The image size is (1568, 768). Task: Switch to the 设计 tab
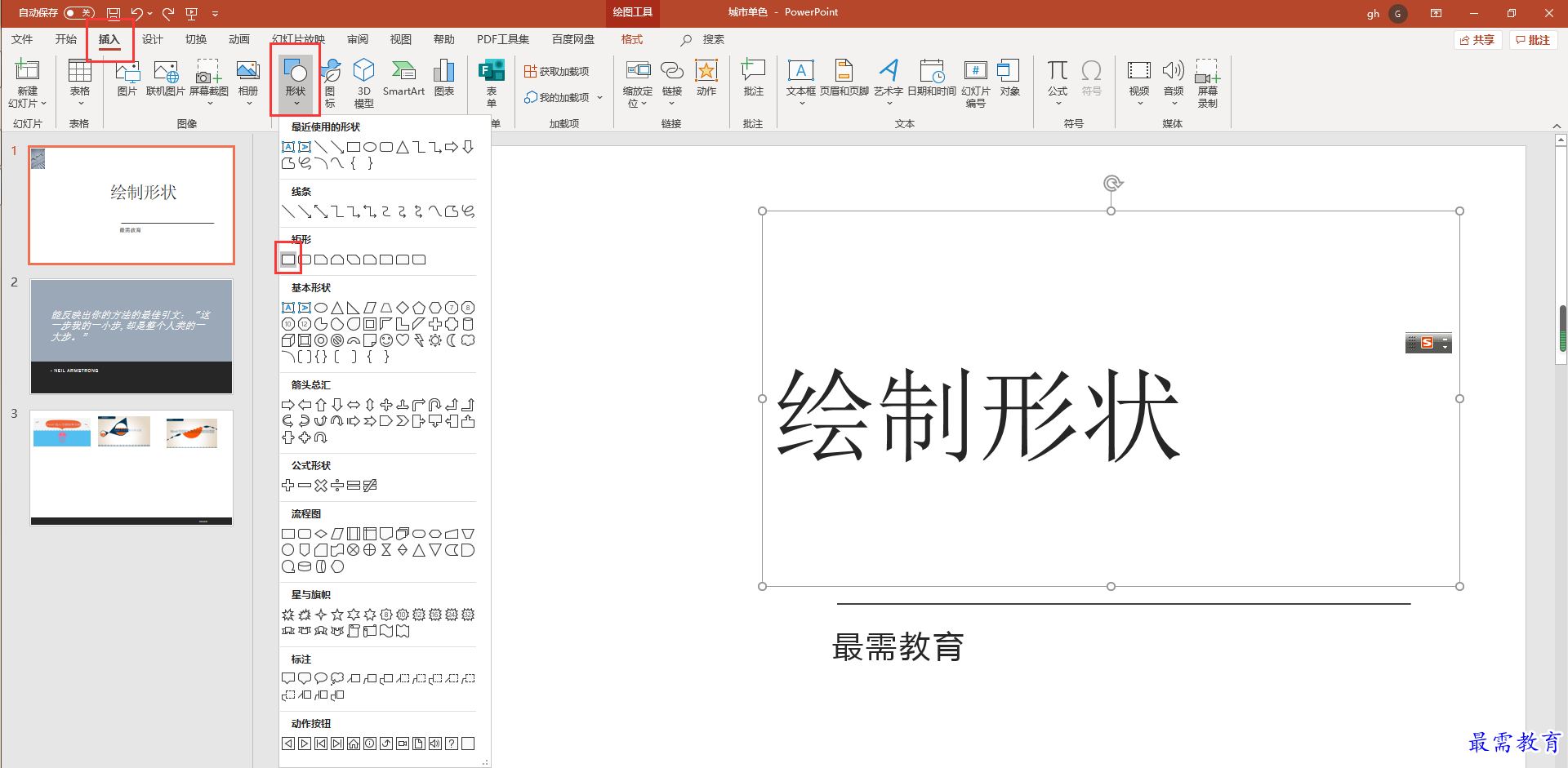pos(153,39)
